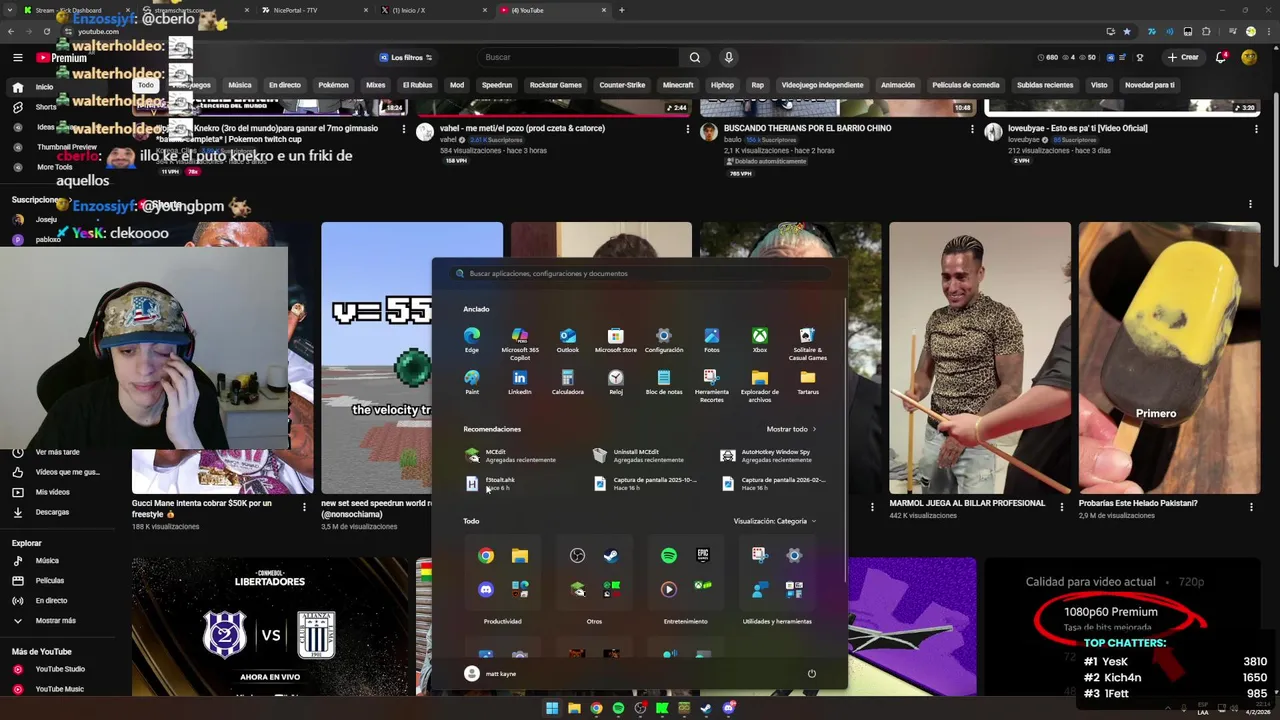Open Helado Pakistani short thumbnail

coord(1169,358)
